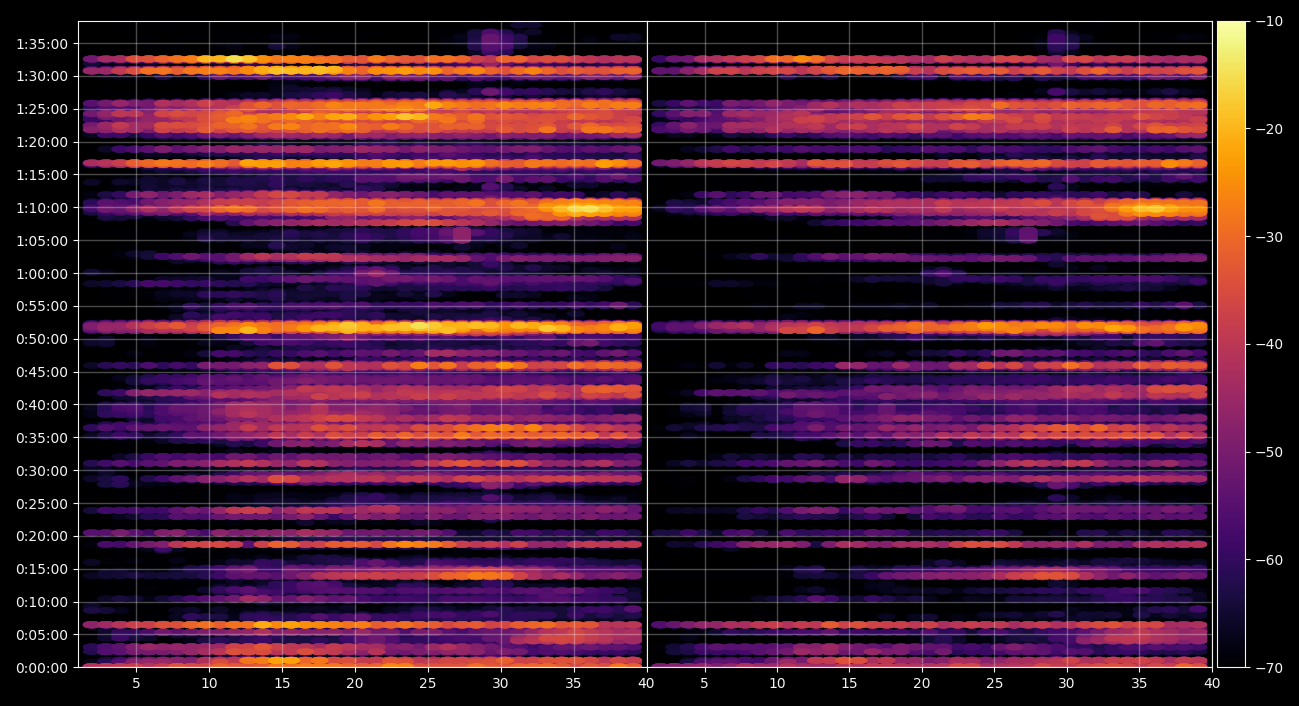This screenshot has height=706, width=1299.
Task: Click the −60 colorbar tick label
Action: tap(1269, 560)
